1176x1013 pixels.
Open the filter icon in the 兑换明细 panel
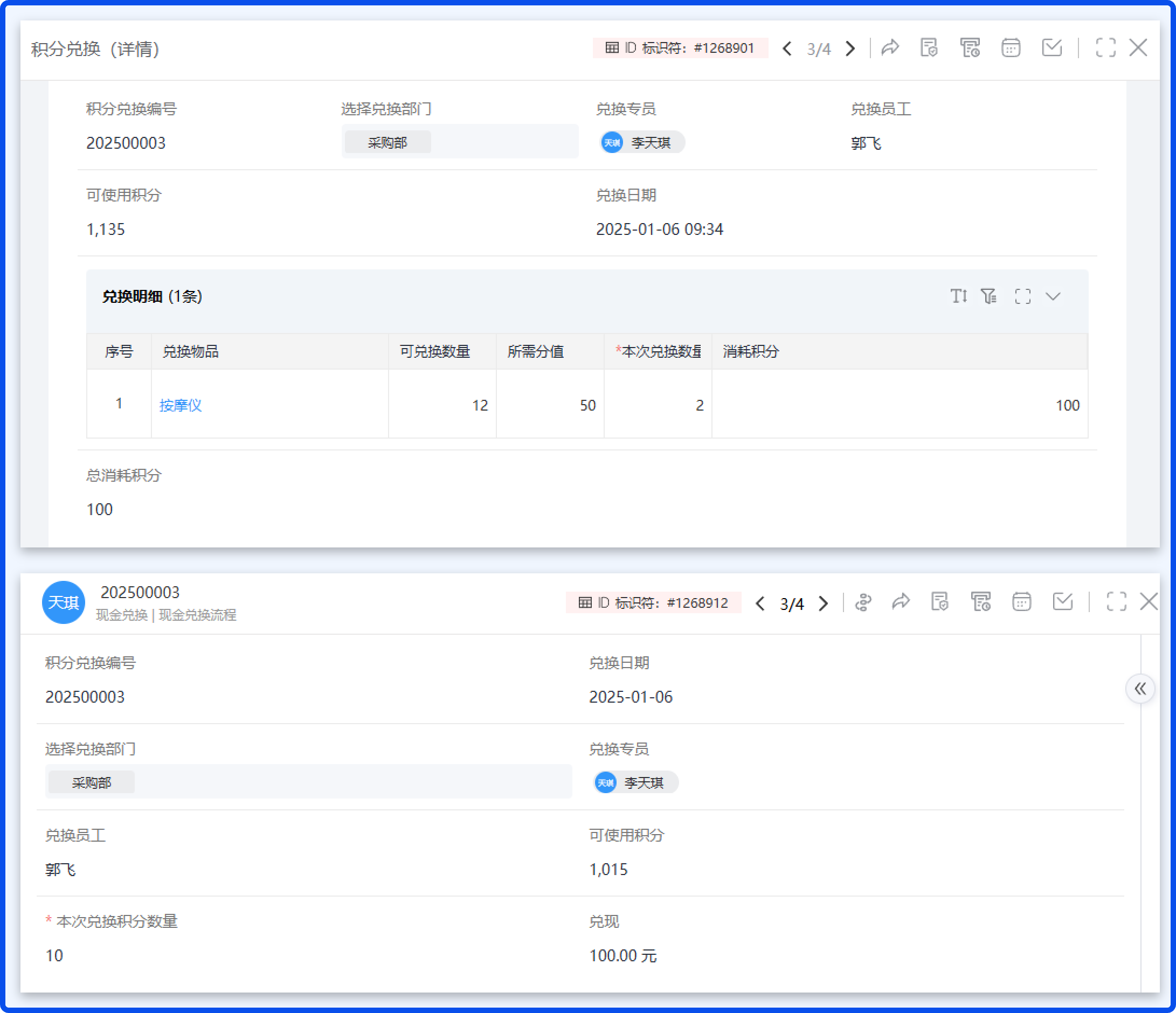click(x=988, y=296)
